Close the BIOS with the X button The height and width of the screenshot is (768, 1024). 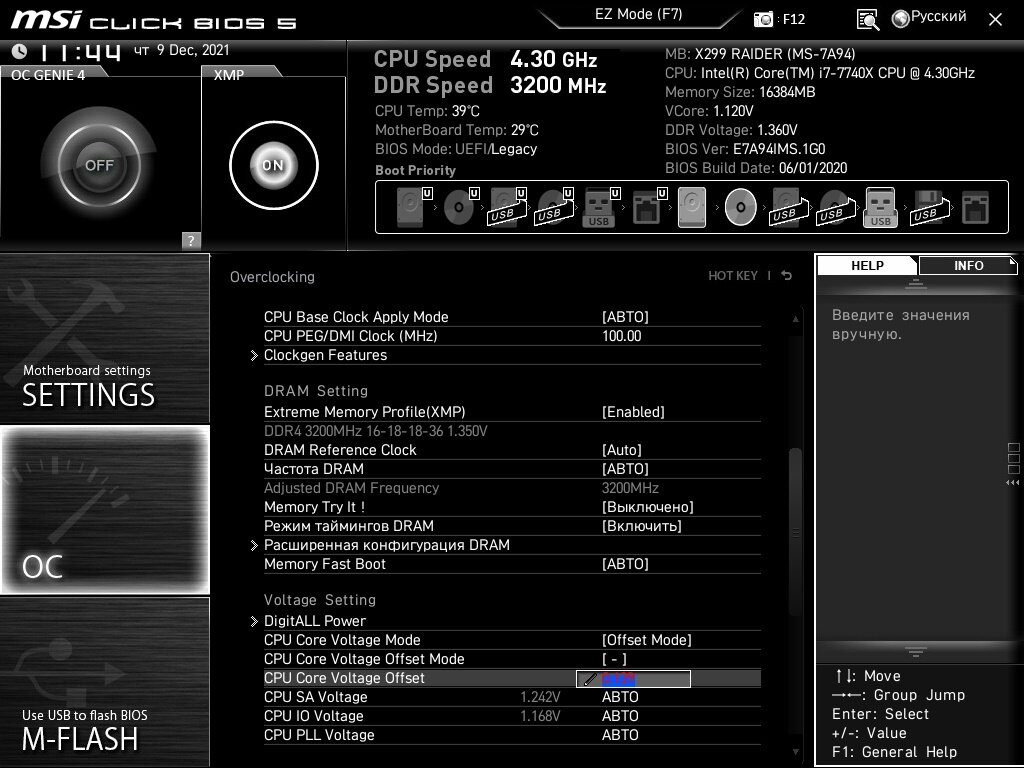point(995,20)
